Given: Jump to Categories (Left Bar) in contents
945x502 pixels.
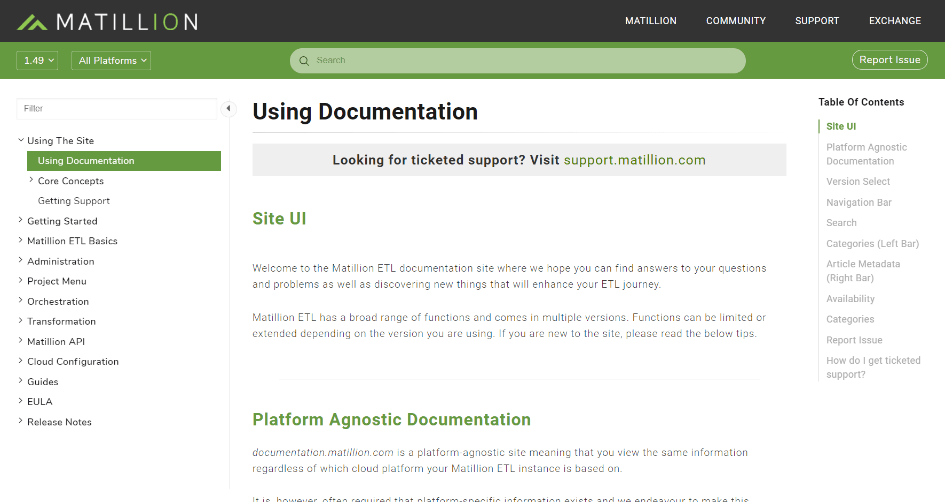Looking at the screenshot, I should [872, 243].
